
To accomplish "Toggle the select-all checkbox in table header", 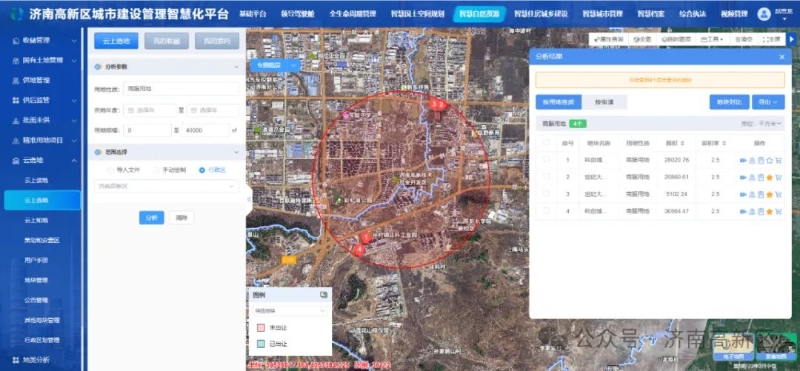I will [546, 143].
